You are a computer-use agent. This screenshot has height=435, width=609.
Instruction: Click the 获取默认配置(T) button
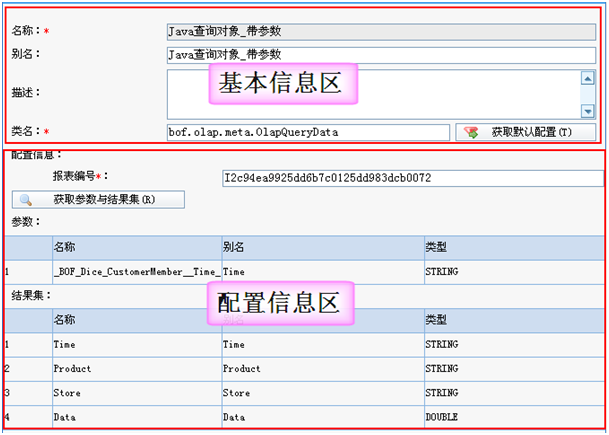525,132
